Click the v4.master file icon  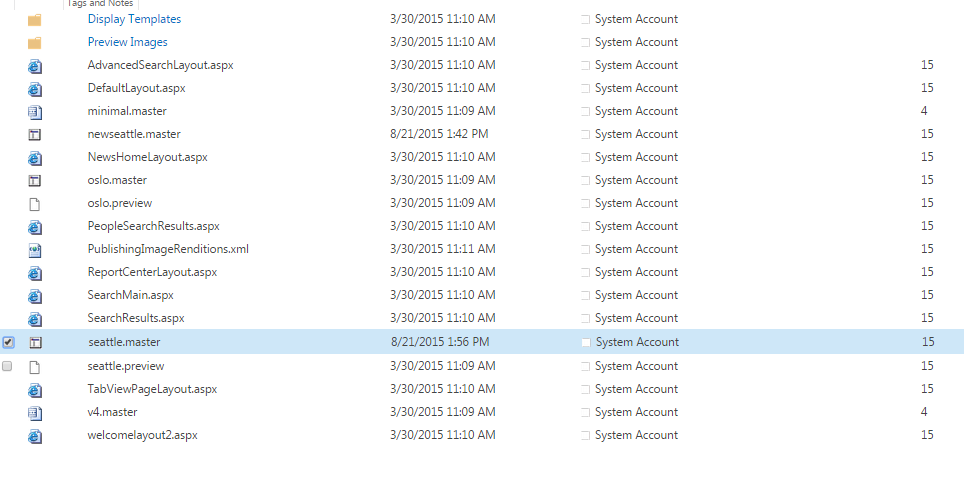(34, 413)
